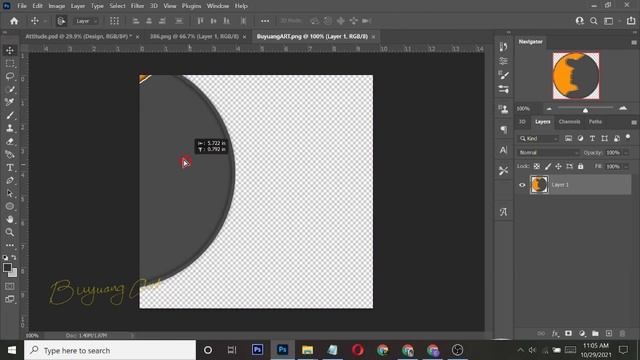Viewport: 640px width, 360px height.
Task: Swap foreground and background colors
Action: (x=14, y=258)
